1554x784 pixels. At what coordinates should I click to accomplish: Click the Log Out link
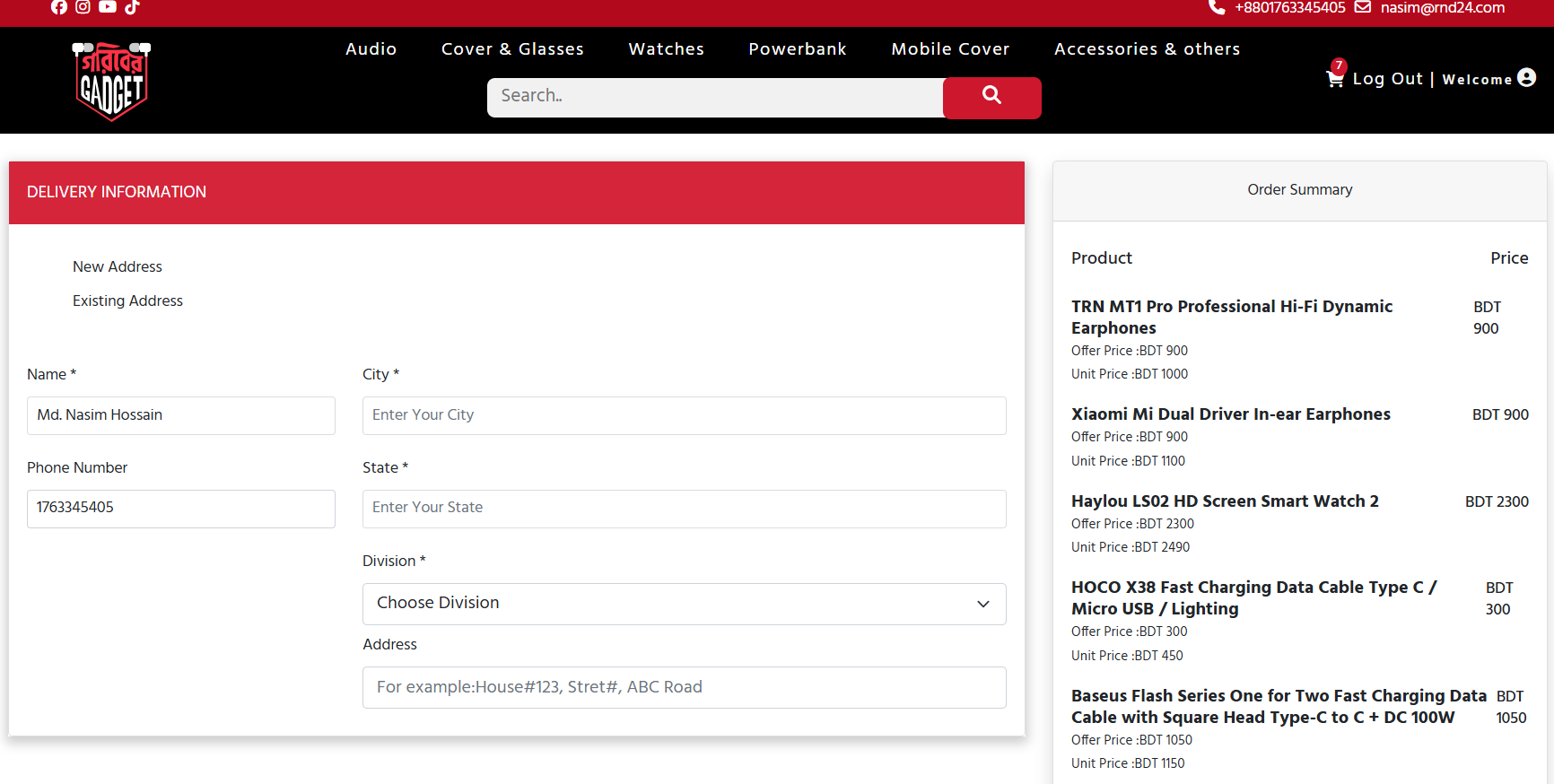pyautogui.click(x=1387, y=79)
